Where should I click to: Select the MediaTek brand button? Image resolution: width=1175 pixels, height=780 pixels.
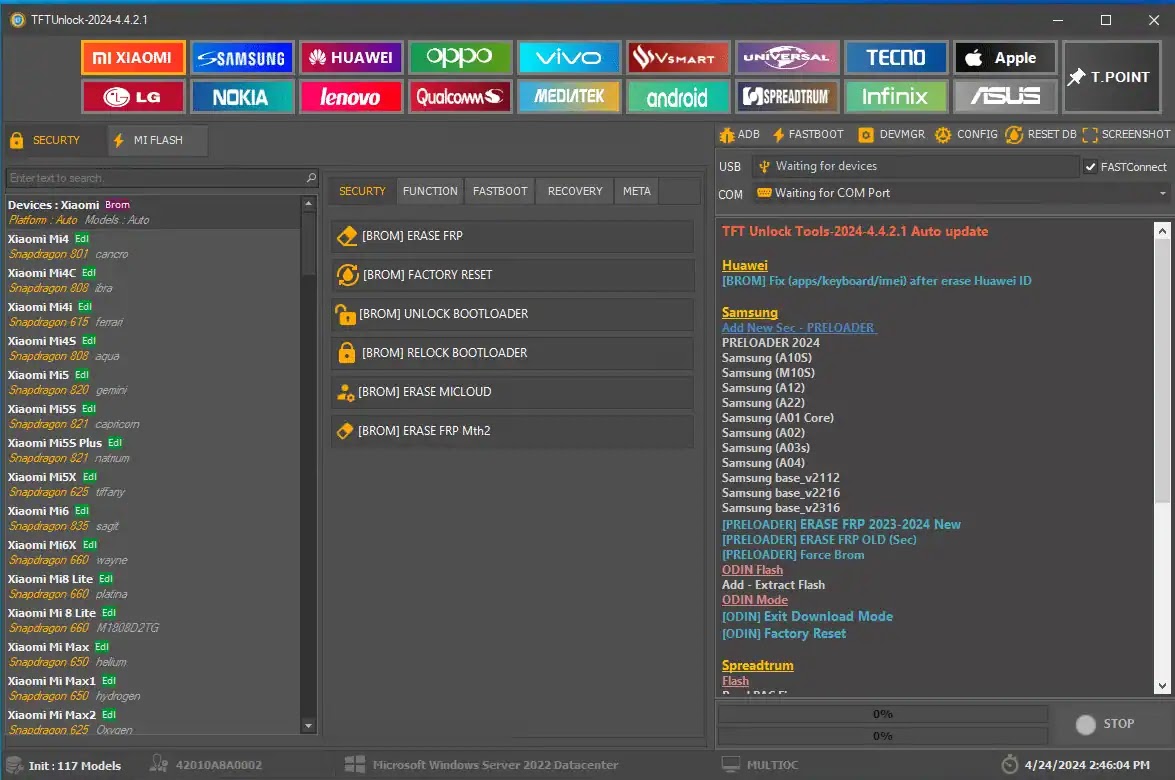coord(568,97)
